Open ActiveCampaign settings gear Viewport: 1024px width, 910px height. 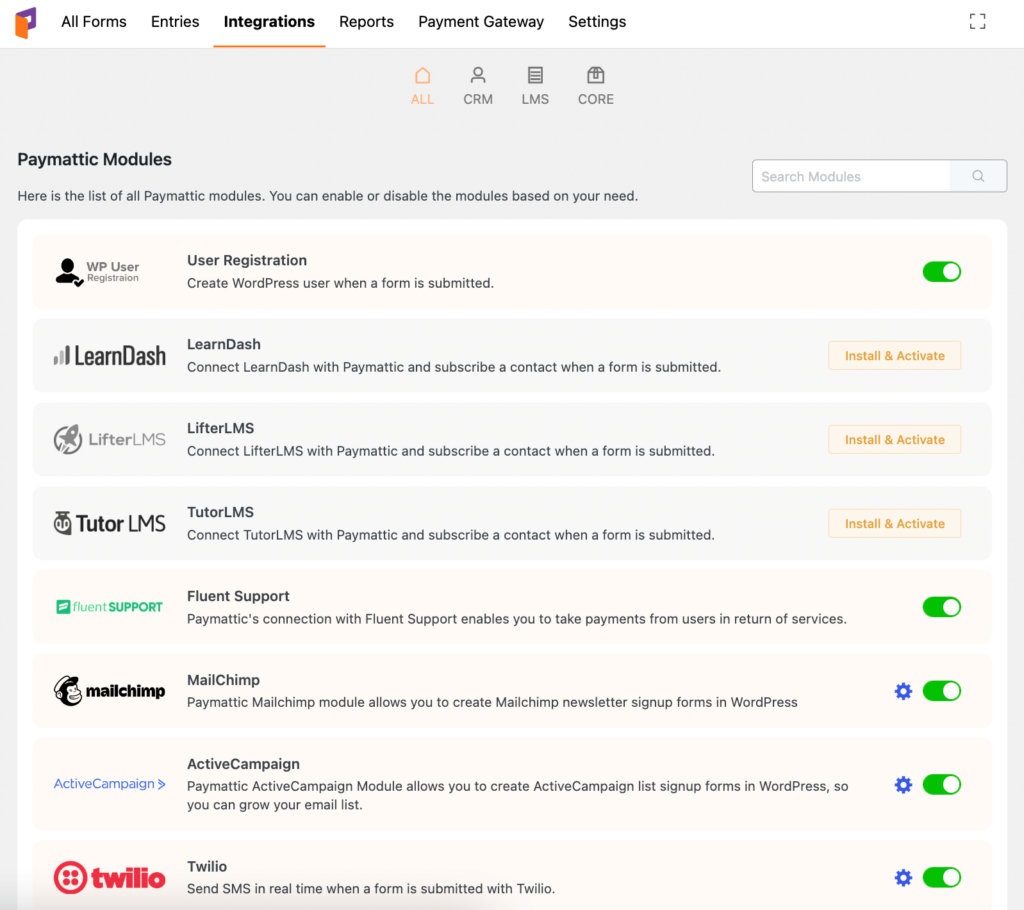coord(903,785)
